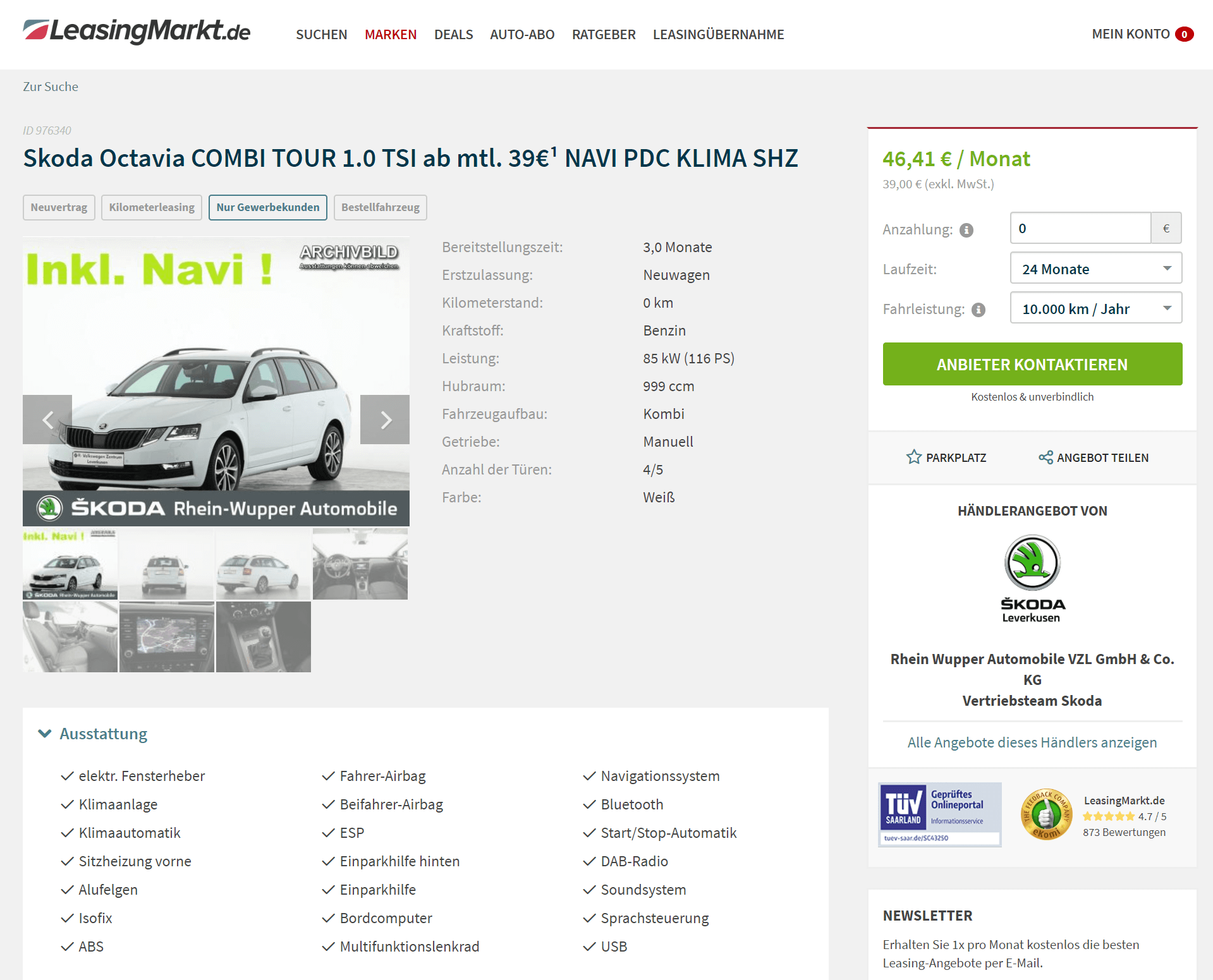Click the Bestellfahrzeug tag
1213x980 pixels.
click(381, 207)
